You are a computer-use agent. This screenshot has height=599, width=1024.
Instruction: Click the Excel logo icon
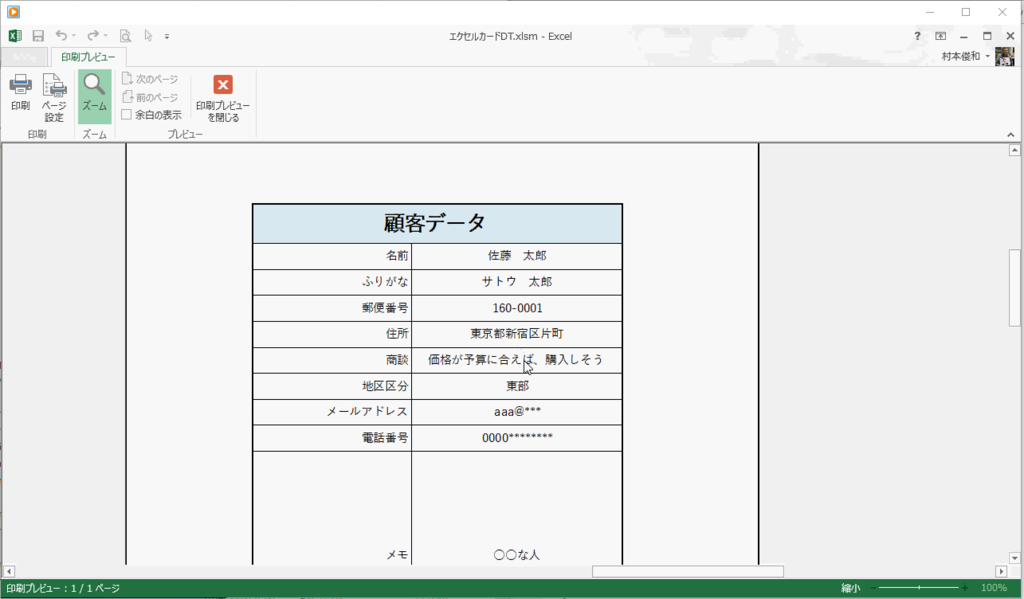click(14, 36)
